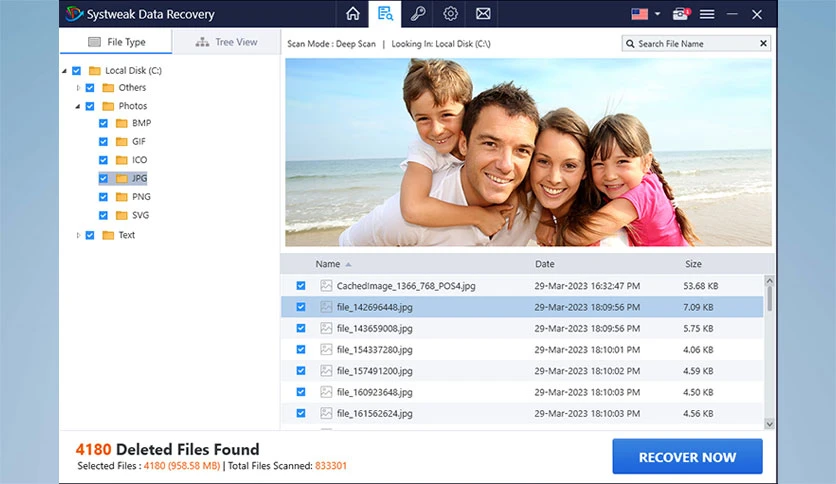The width and height of the screenshot is (836, 484).
Task: Sort by the Name column header
Action: point(327,264)
